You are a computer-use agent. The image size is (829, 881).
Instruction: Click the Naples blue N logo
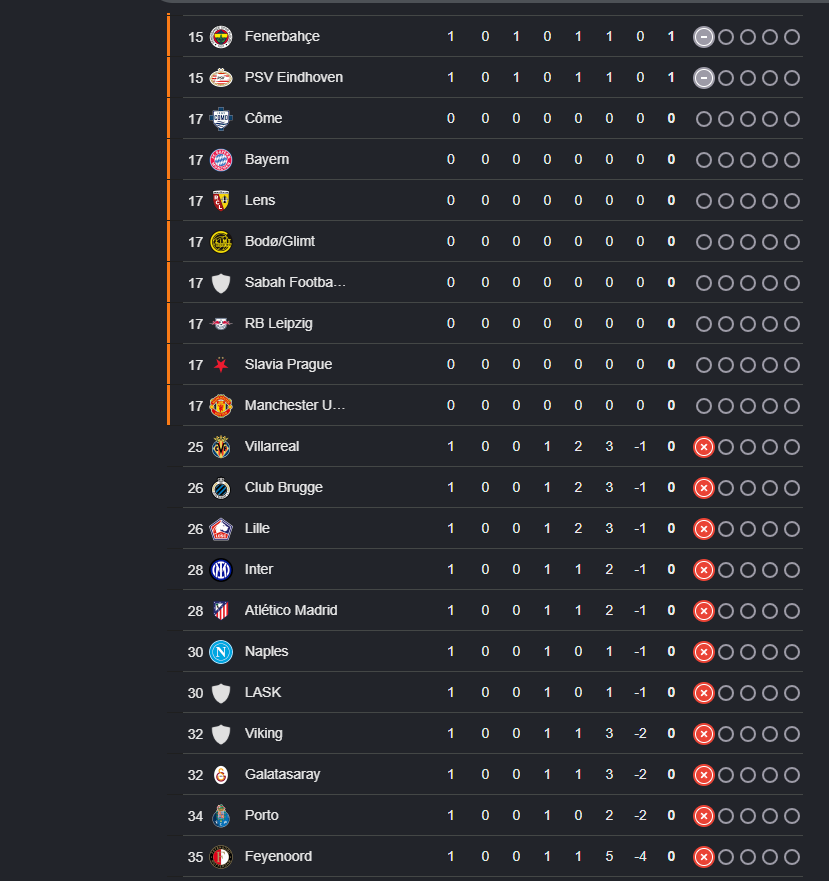click(x=221, y=652)
